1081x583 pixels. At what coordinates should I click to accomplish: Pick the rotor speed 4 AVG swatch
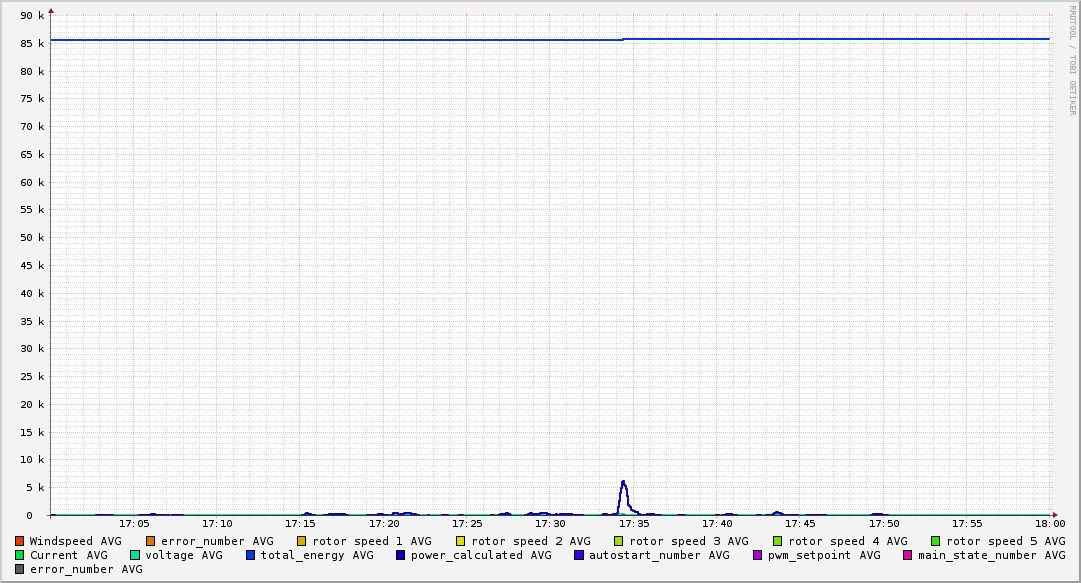click(x=777, y=541)
